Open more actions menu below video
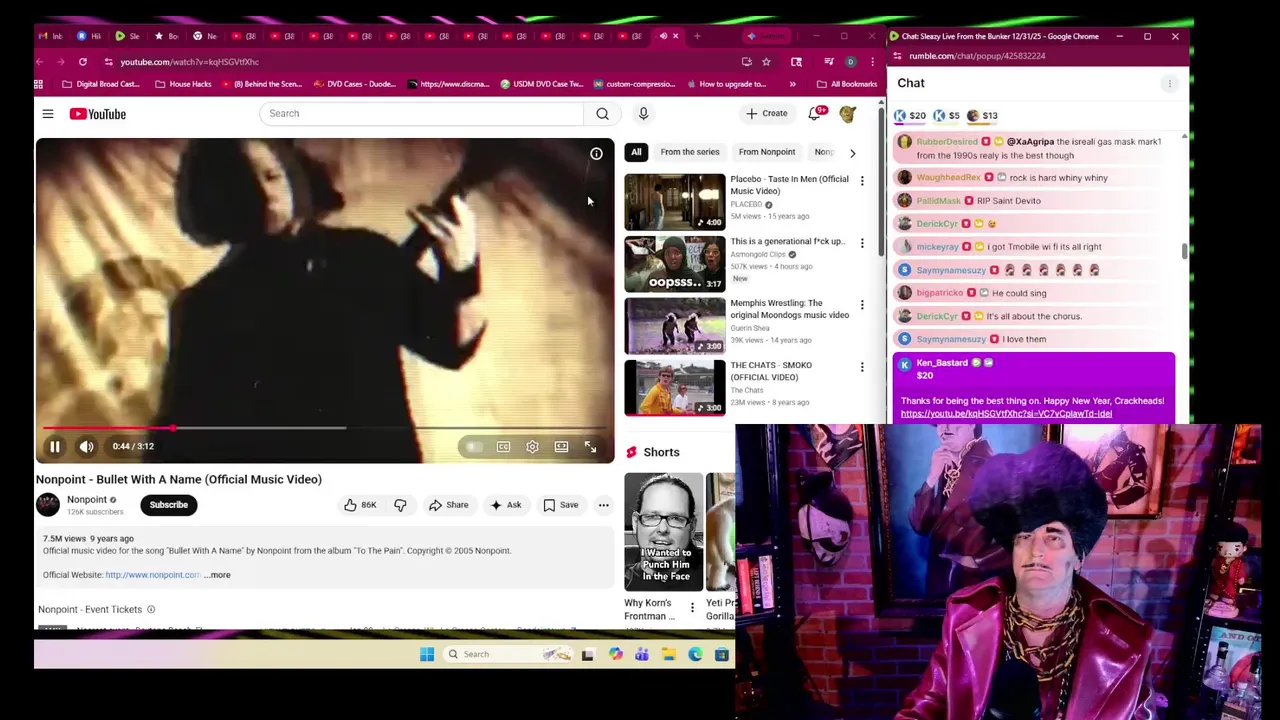The height and width of the screenshot is (720, 1280). pyautogui.click(x=603, y=505)
